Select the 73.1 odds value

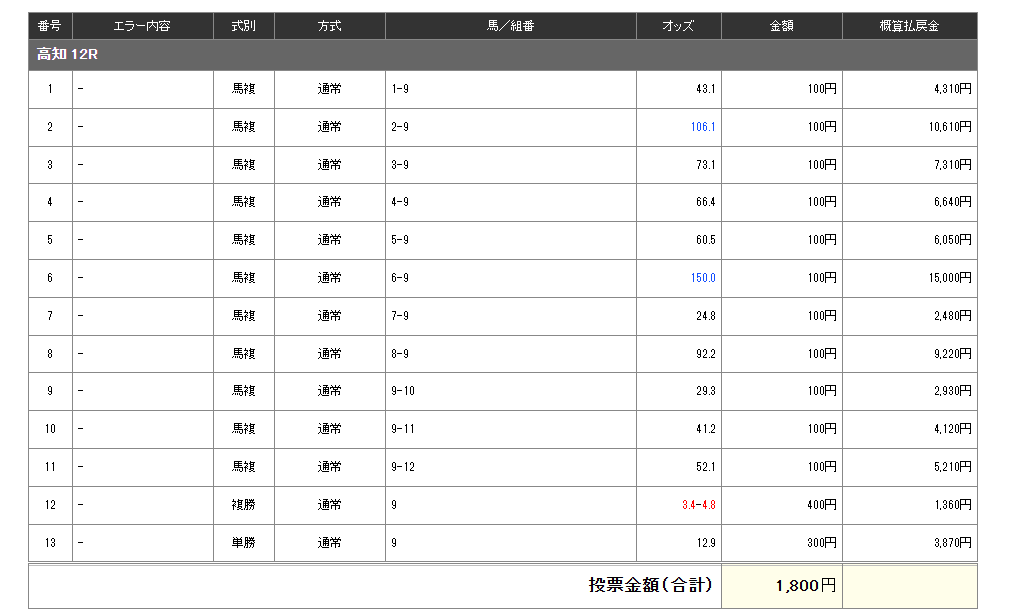705,165
